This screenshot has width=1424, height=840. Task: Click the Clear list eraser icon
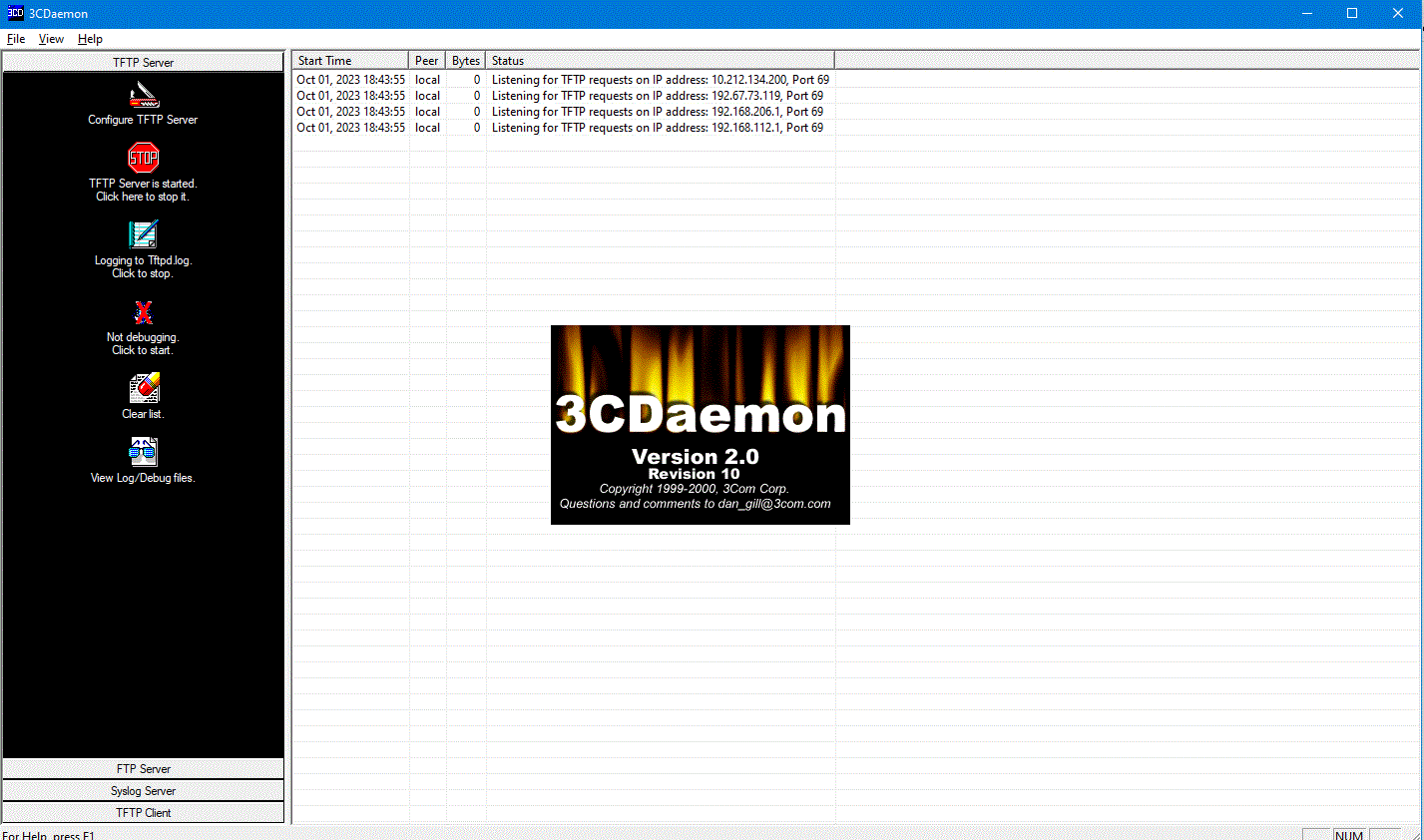pyautogui.click(x=144, y=388)
